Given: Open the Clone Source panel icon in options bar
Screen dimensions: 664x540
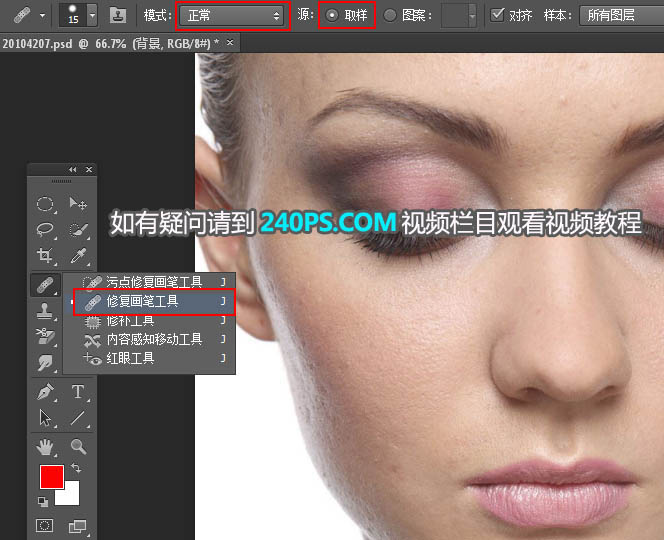Looking at the screenshot, I should point(118,16).
